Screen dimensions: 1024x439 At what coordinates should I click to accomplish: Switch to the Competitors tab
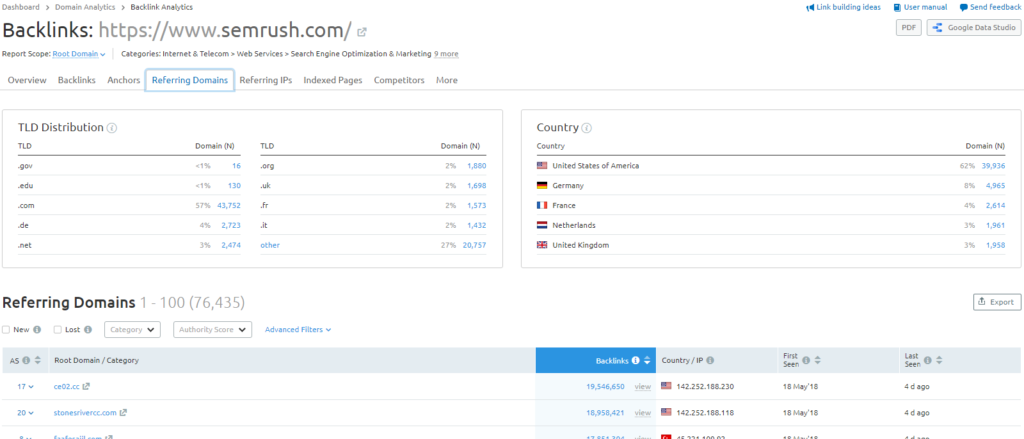coord(399,80)
